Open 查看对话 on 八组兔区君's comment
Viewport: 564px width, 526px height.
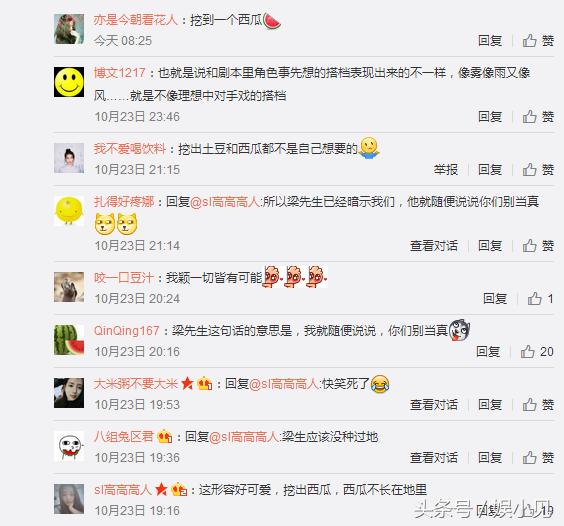(x=434, y=458)
